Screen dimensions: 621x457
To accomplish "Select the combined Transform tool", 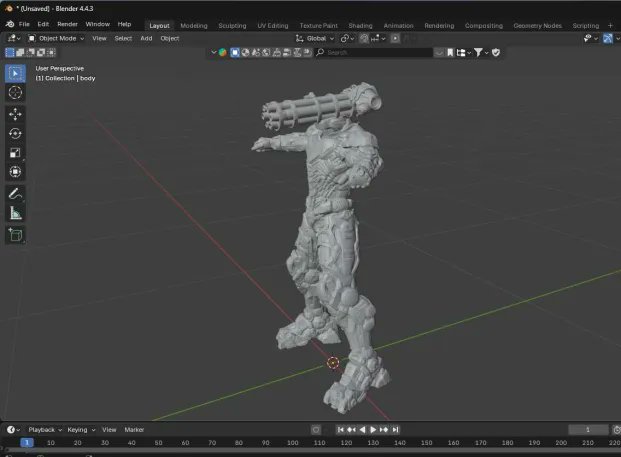I will click(15, 172).
